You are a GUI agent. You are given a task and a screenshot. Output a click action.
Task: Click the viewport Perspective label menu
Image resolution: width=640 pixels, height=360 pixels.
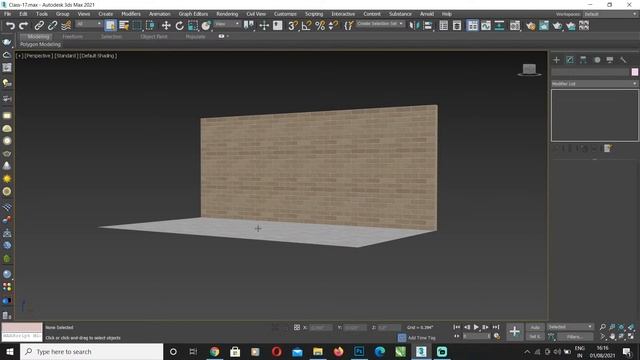[x=38, y=56]
